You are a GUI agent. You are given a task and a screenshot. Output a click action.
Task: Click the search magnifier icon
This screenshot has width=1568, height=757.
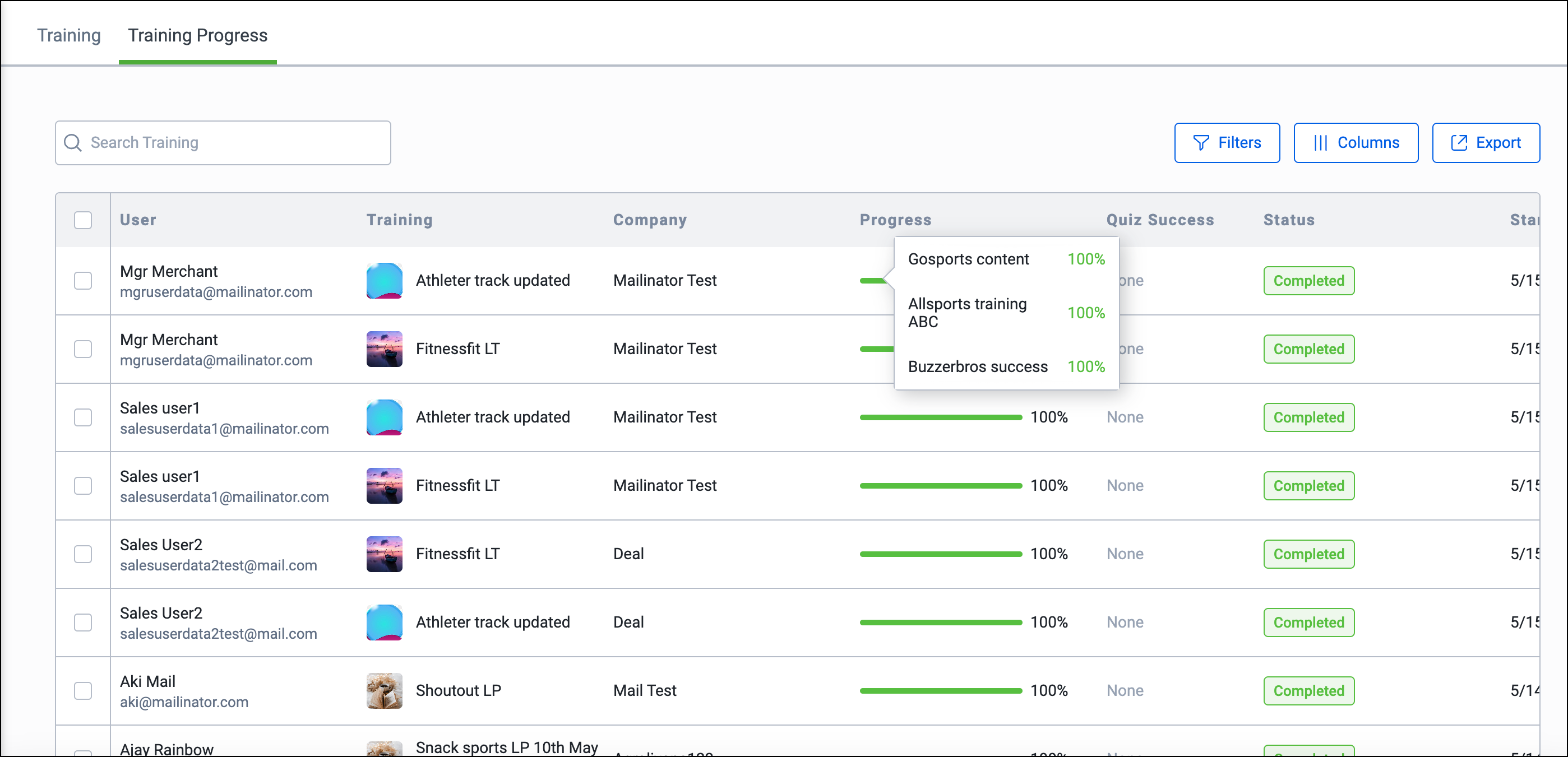coord(72,142)
